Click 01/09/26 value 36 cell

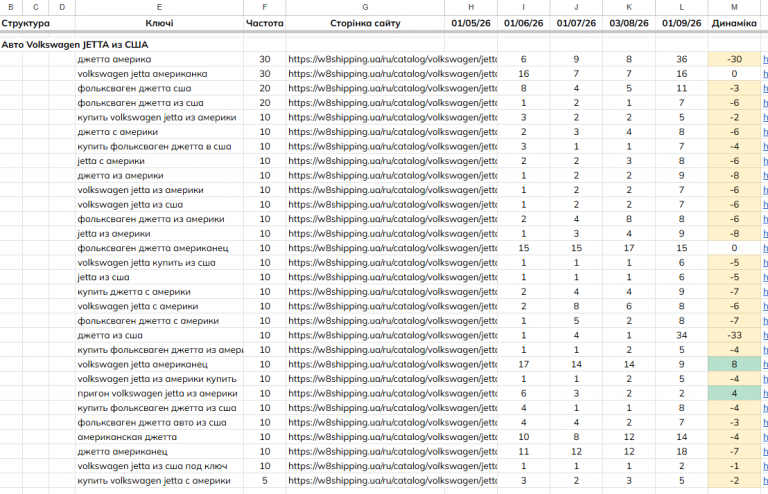click(x=681, y=59)
